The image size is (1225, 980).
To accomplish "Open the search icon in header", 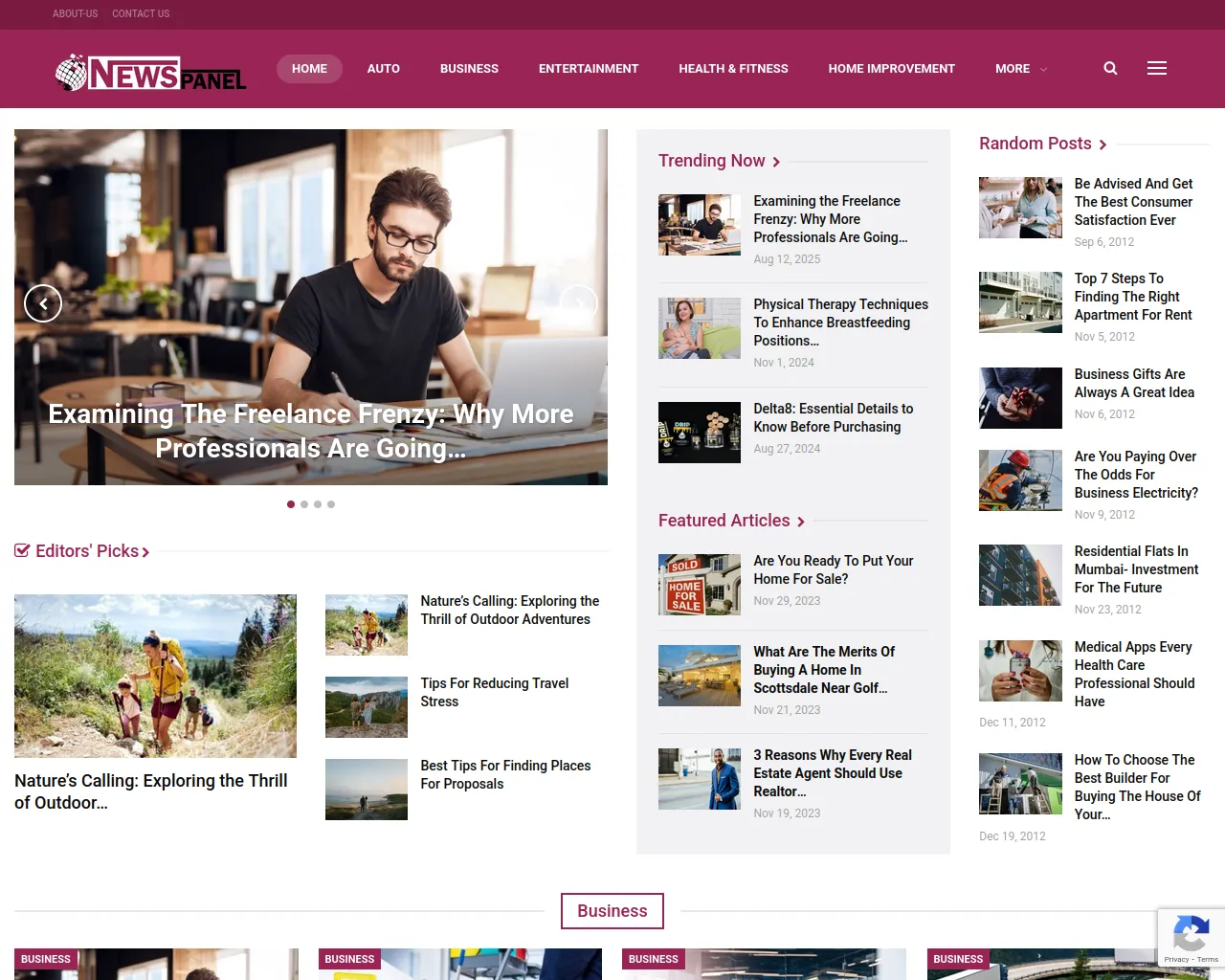I will click(1110, 68).
